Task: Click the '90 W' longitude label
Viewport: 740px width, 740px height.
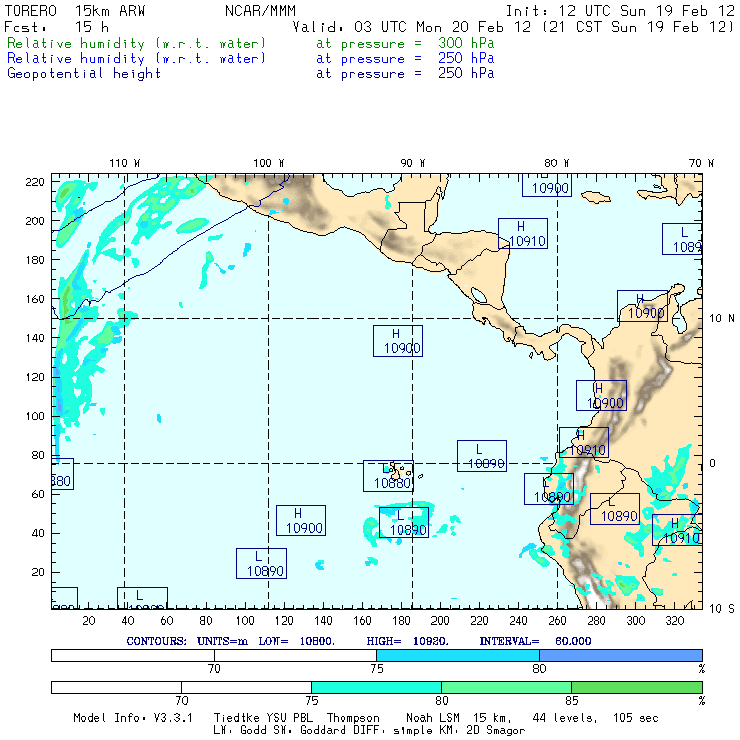Action: pos(412,163)
